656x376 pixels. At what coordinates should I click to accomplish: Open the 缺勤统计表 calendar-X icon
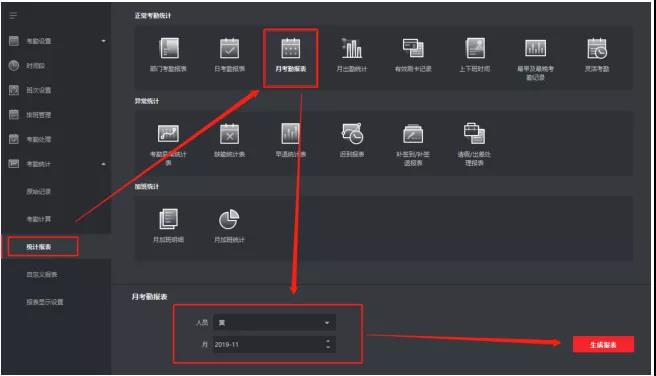click(x=229, y=134)
